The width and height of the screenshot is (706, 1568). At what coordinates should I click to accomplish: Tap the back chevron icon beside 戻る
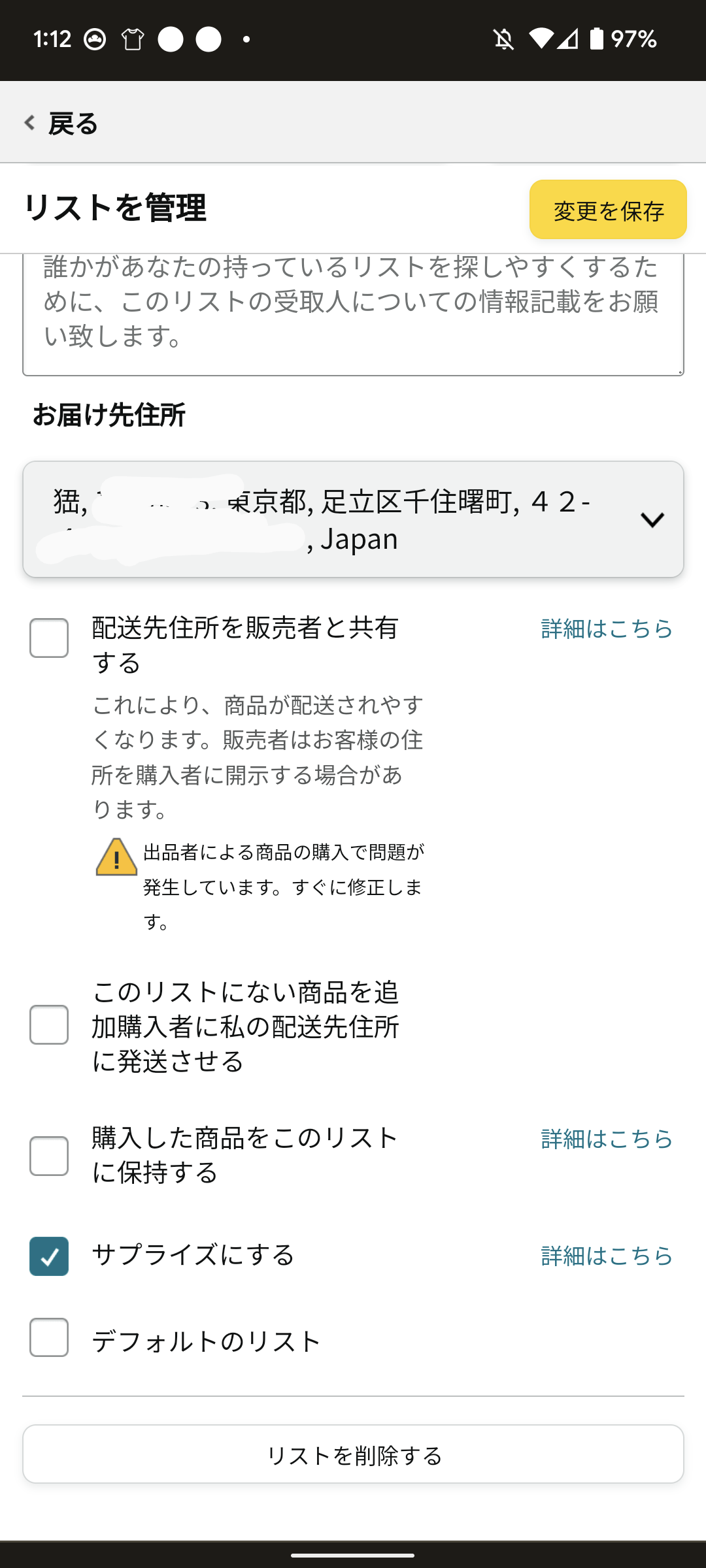click(x=29, y=123)
